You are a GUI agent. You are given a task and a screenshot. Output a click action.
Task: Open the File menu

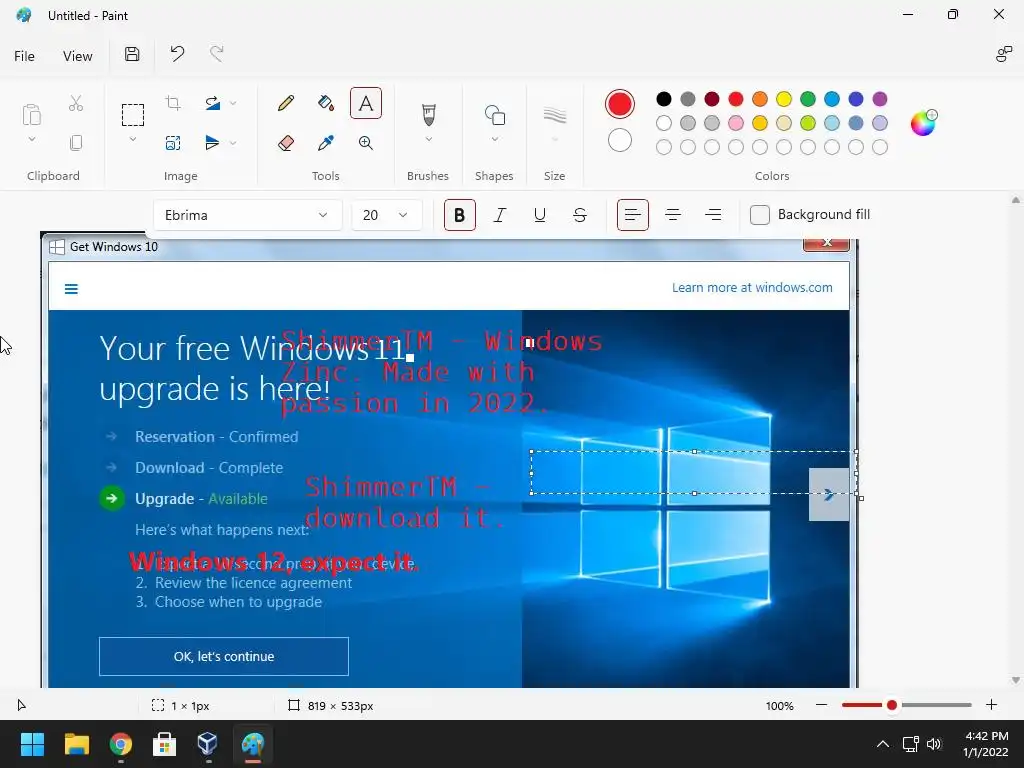pyautogui.click(x=24, y=56)
